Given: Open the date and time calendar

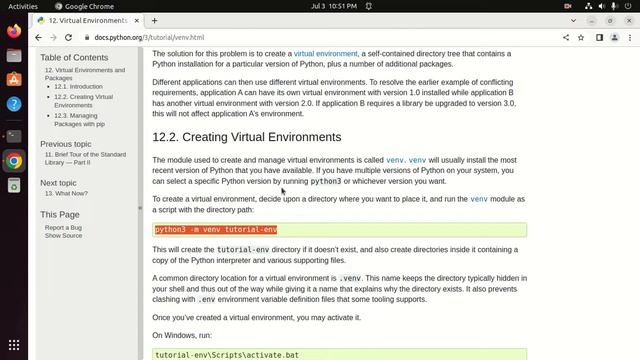Looking at the screenshot, I should point(334,6).
